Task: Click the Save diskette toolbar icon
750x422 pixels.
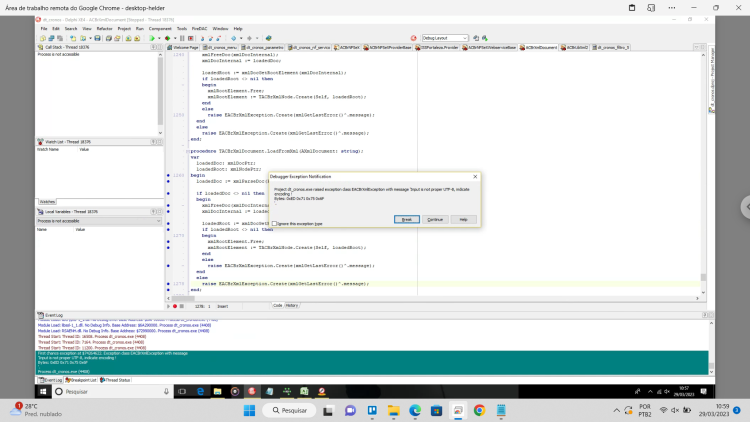Action: pos(97,38)
